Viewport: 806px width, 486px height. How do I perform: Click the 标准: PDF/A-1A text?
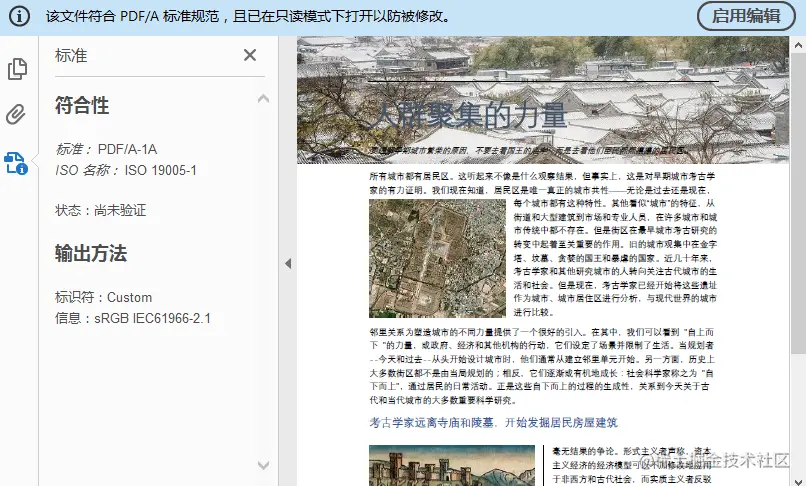pos(106,149)
